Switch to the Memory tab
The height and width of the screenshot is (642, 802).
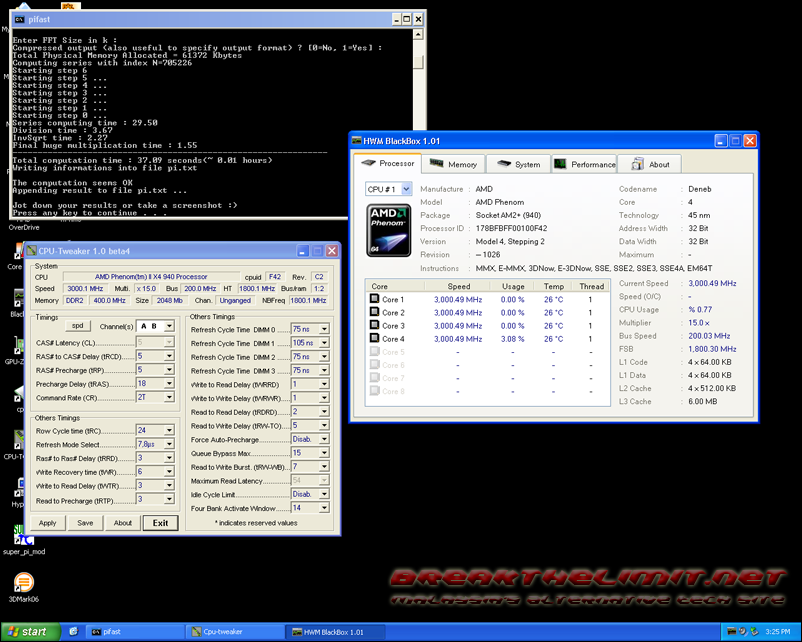pos(453,164)
